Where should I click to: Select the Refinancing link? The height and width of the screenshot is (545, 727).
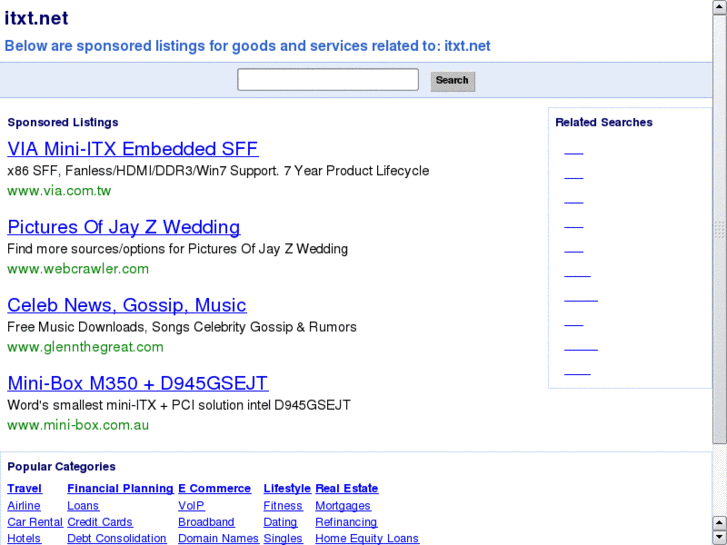(x=346, y=522)
